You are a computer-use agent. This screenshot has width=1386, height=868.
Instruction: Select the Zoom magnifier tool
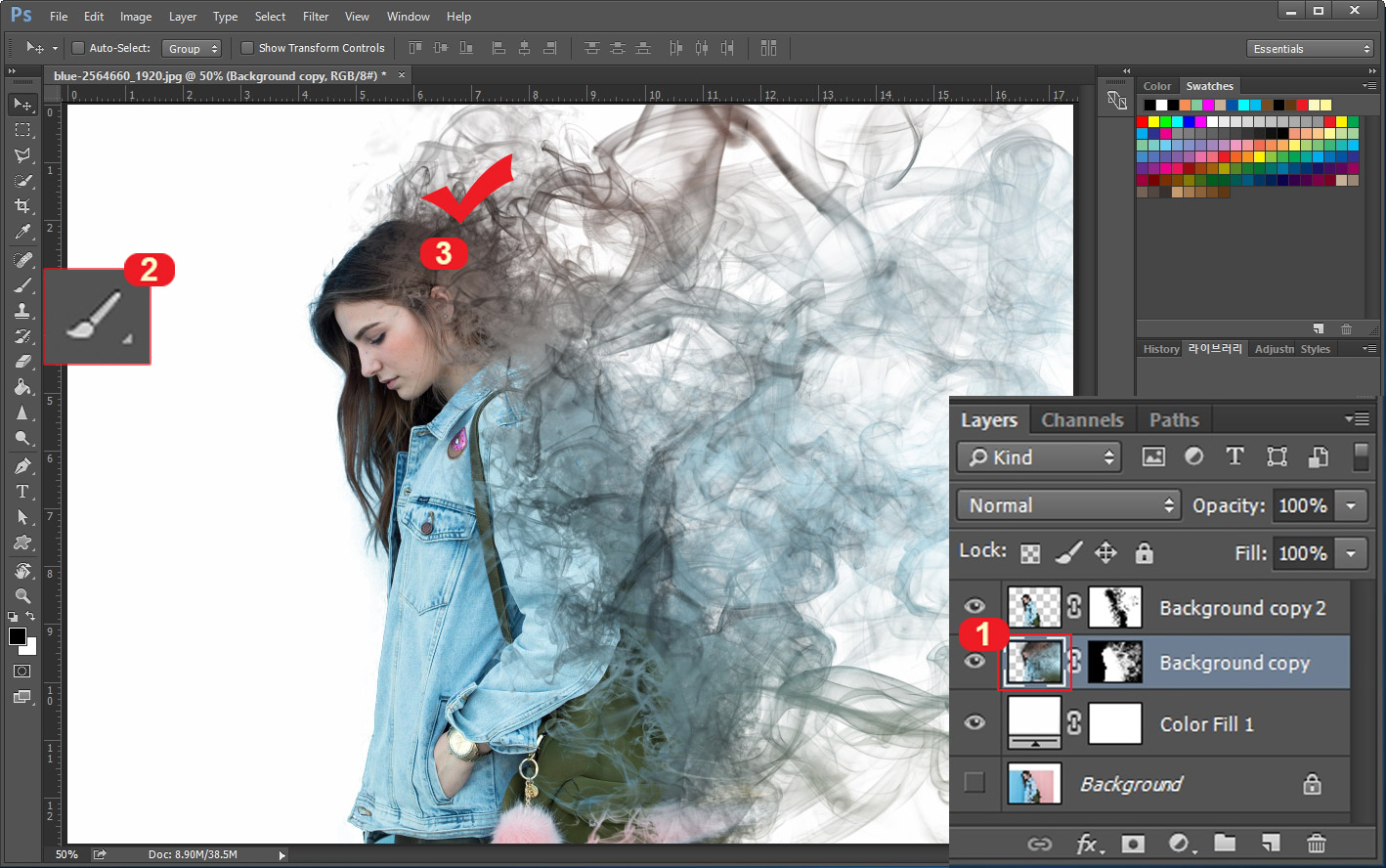[22, 596]
